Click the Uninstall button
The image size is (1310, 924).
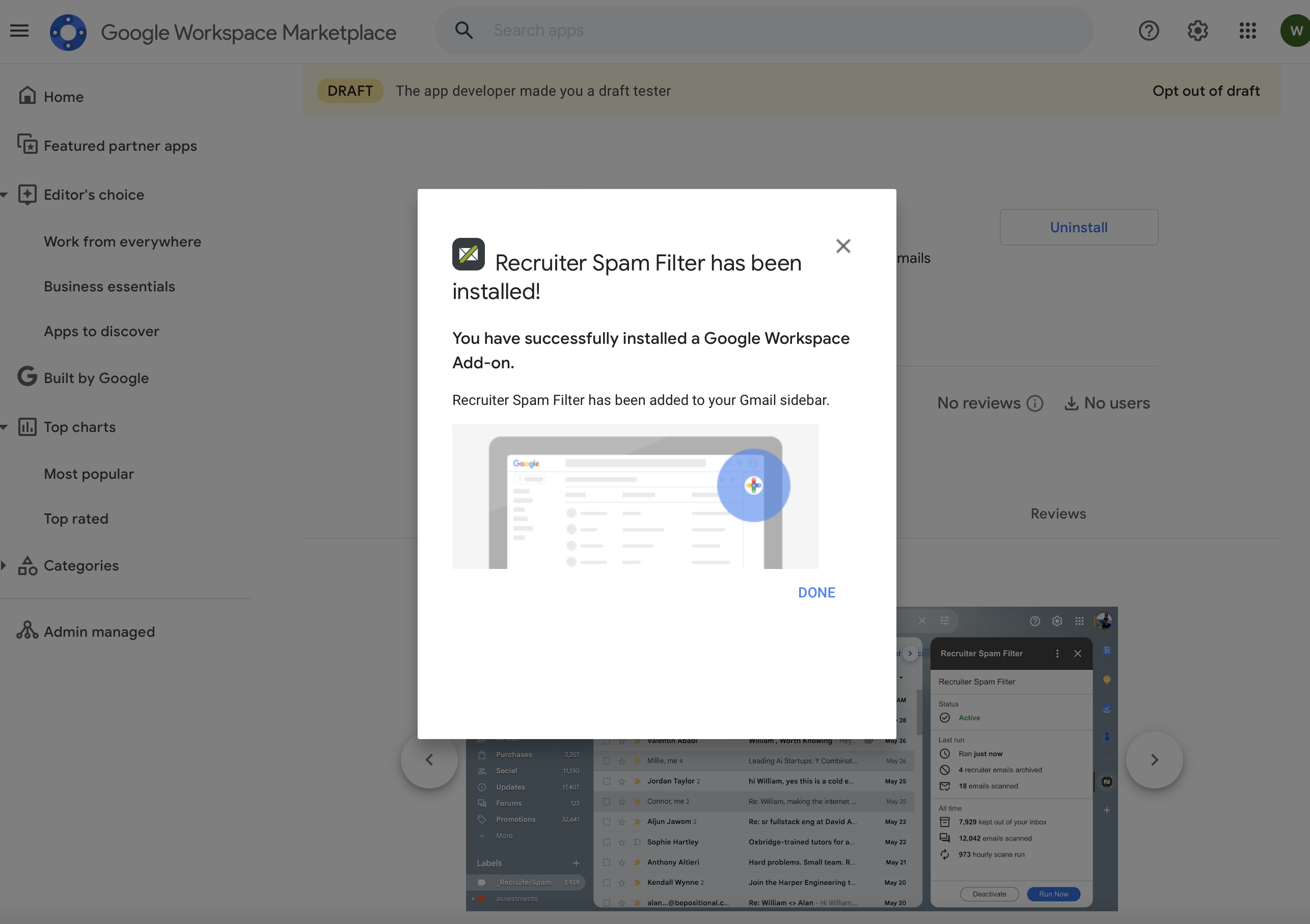[x=1079, y=227]
